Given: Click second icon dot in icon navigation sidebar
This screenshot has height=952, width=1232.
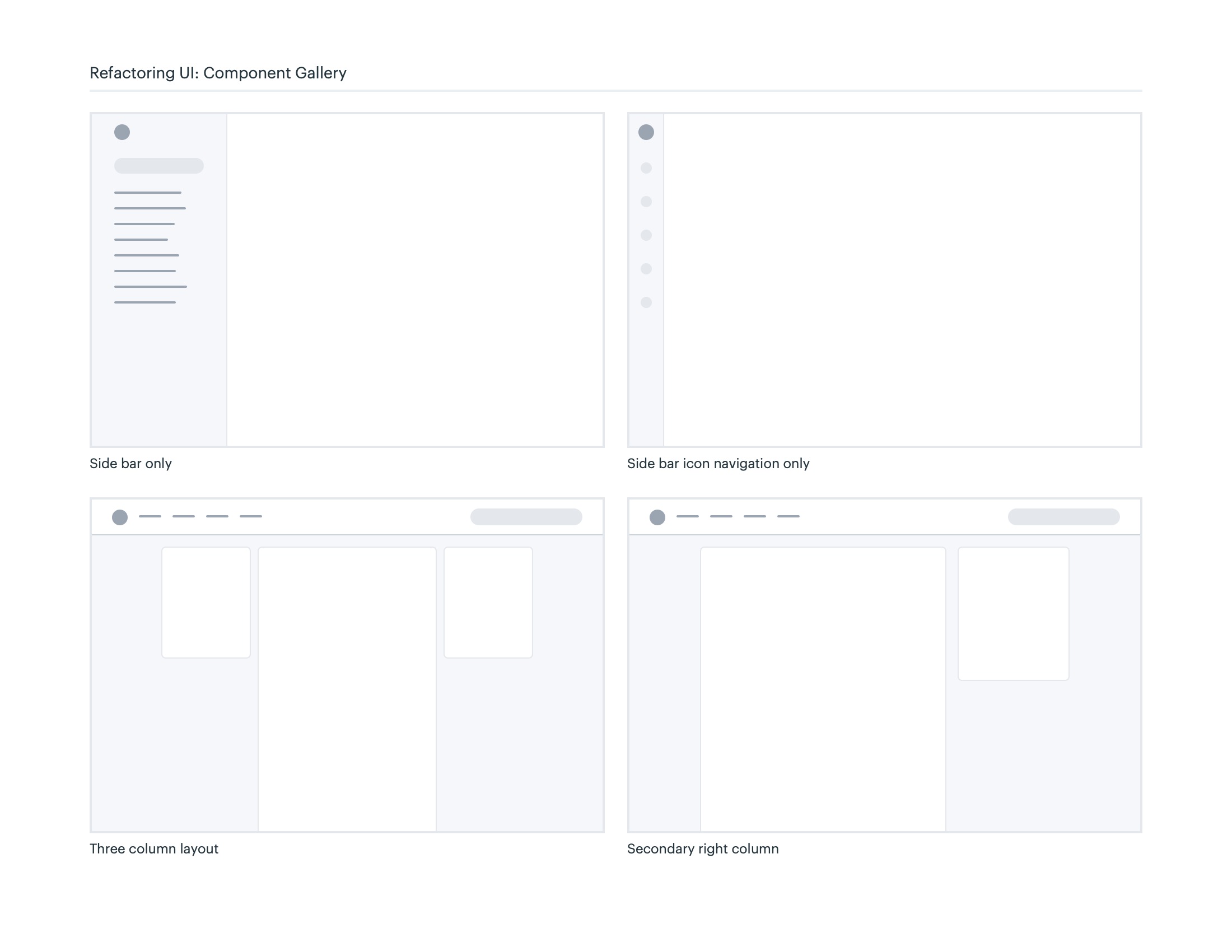Looking at the screenshot, I should (646, 202).
